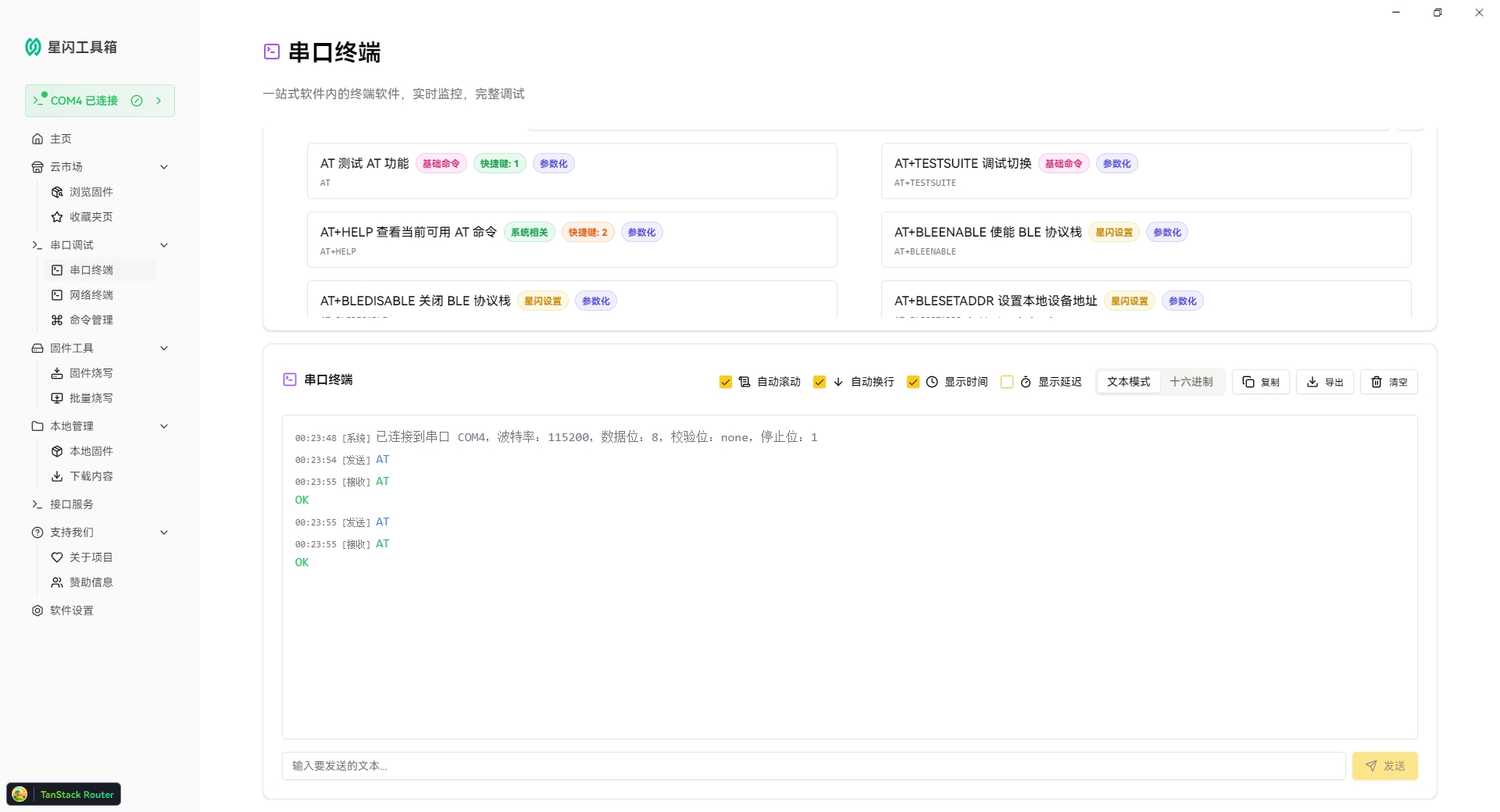Click the 命令管理 command key icon
This screenshot has width=1500, height=812.
click(x=57, y=320)
